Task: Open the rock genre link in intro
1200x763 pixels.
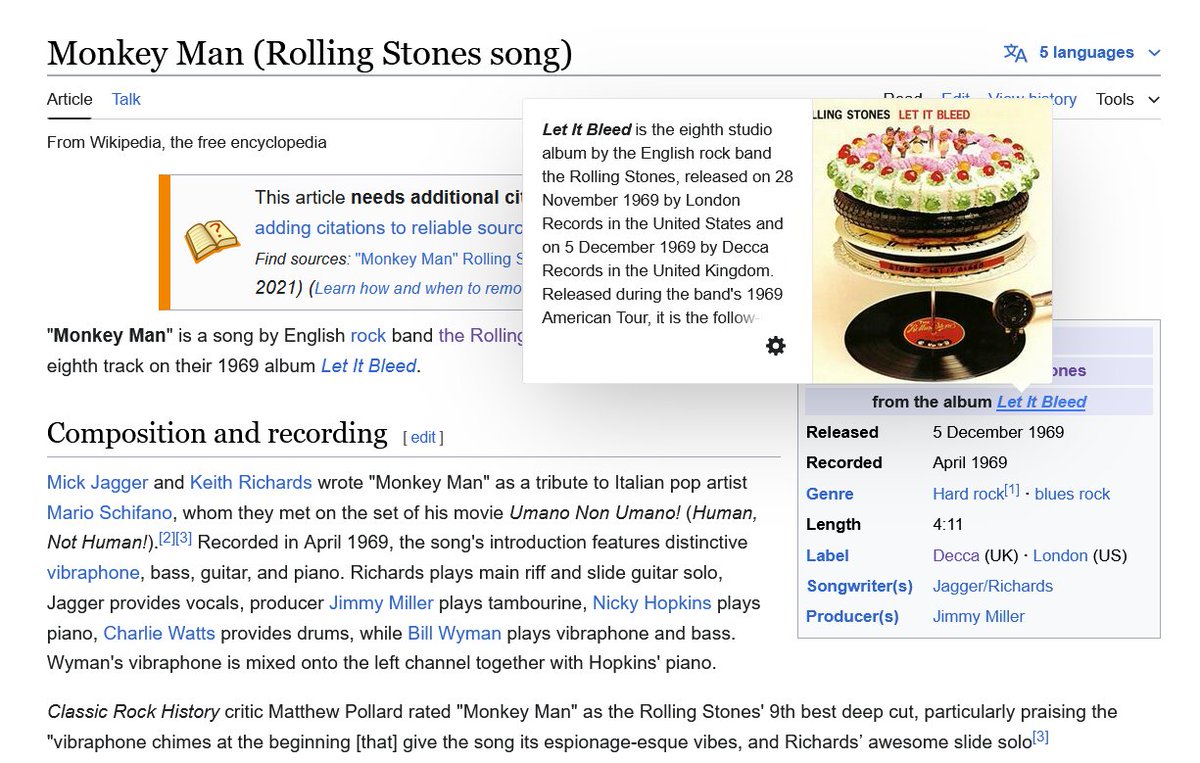Action: tap(368, 335)
